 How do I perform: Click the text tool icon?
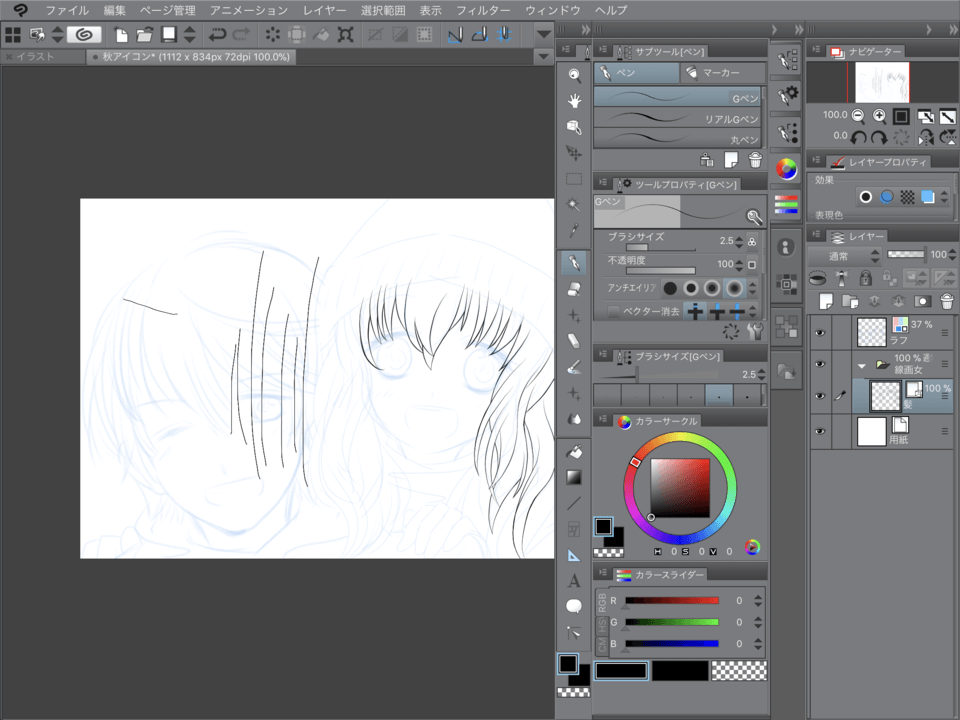[574, 580]
